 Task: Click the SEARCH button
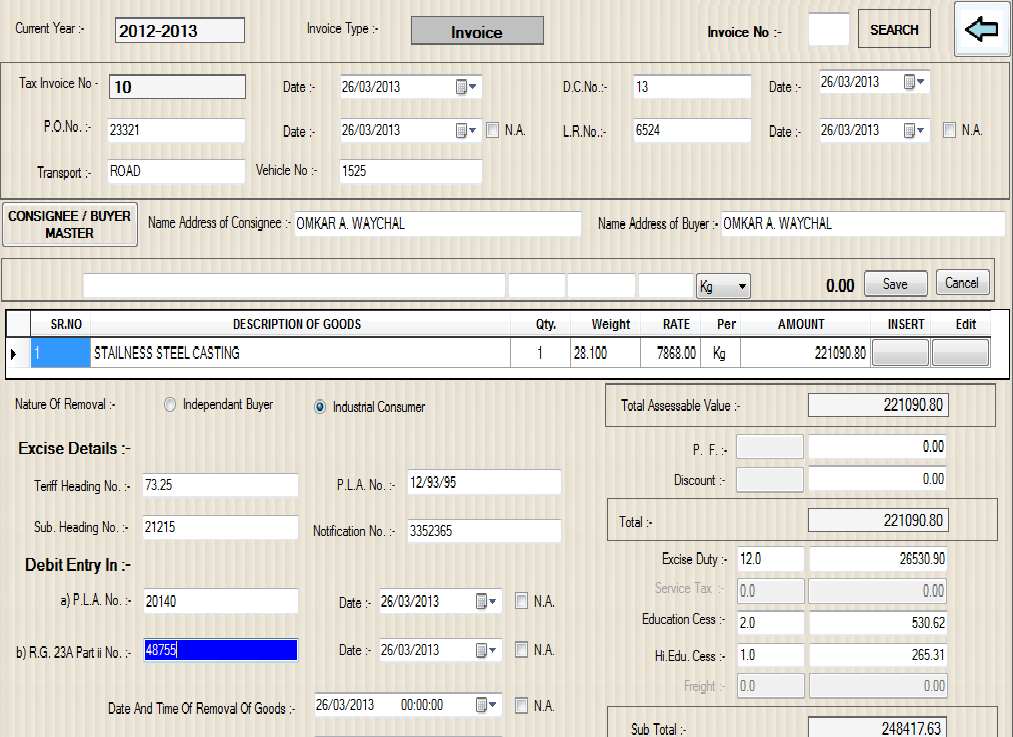click(894, 29)
